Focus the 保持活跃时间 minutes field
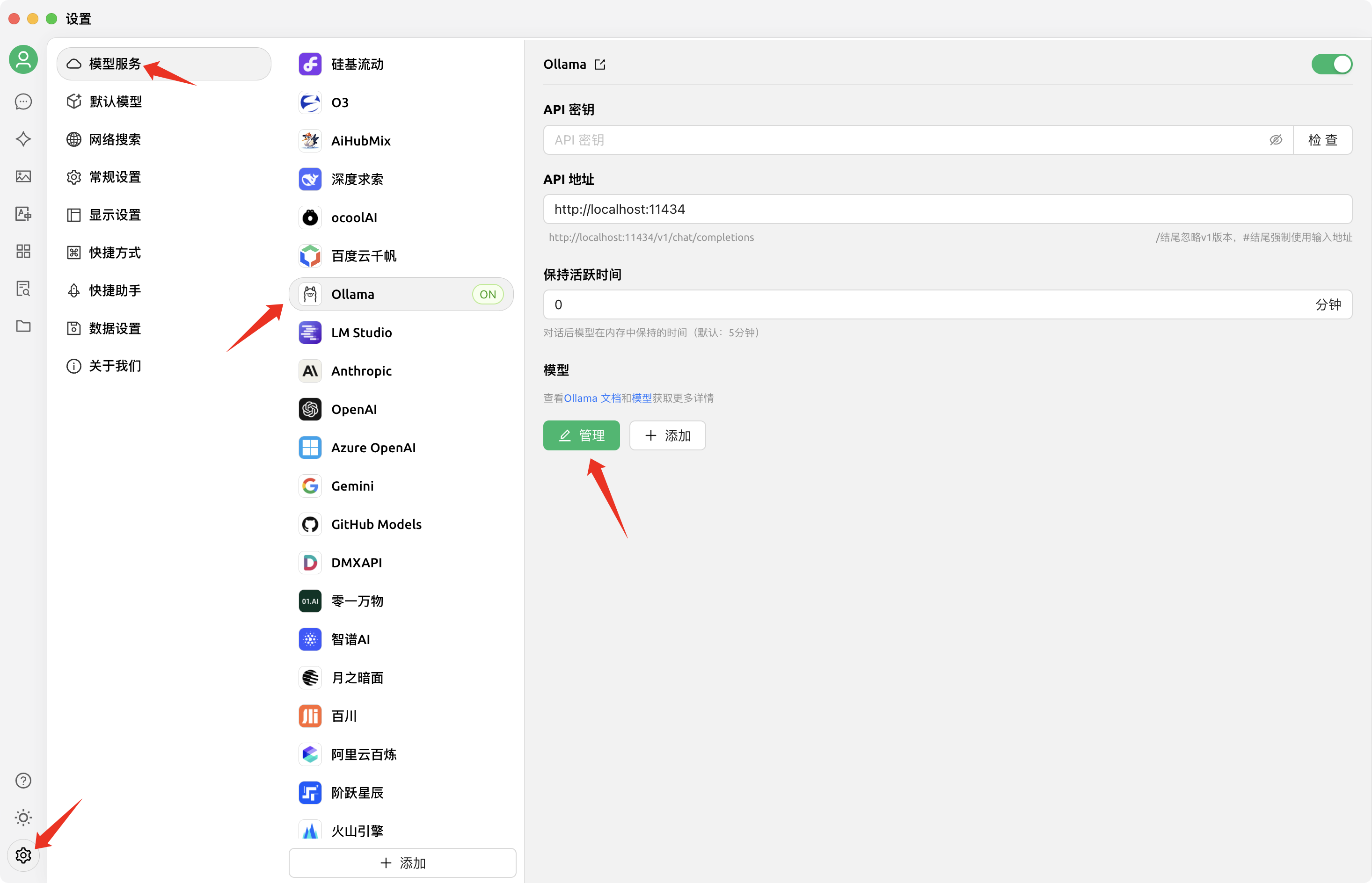This screenshot has height=883, width=1372. point(948,304)
